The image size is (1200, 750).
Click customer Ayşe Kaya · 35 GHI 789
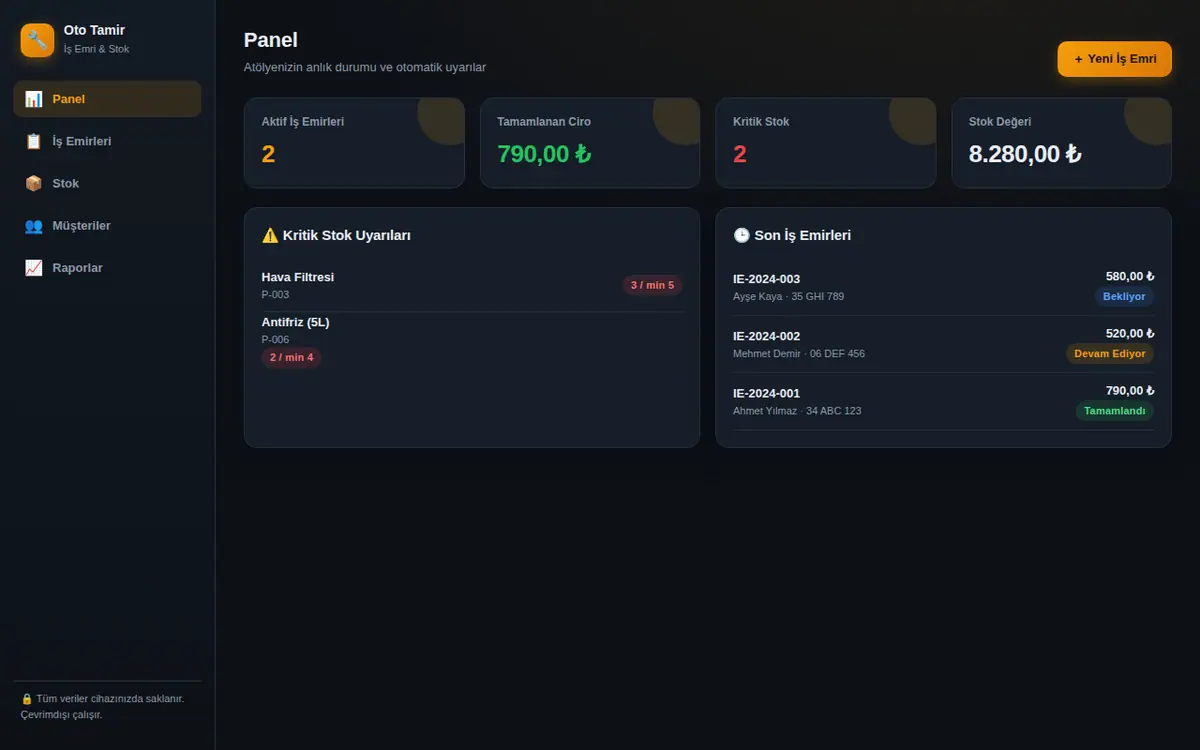[788, 297]
